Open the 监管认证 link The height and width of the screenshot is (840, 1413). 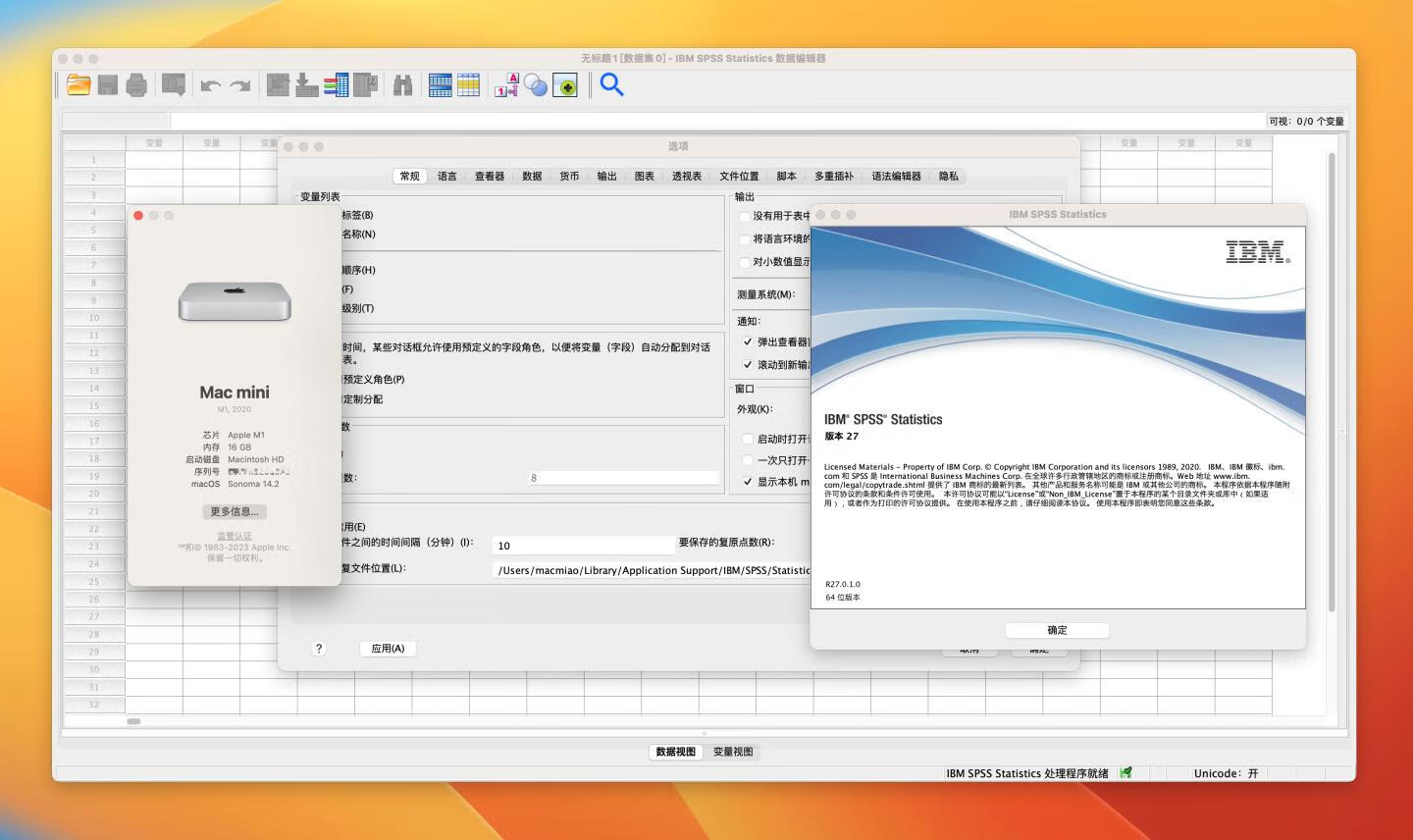235,536
